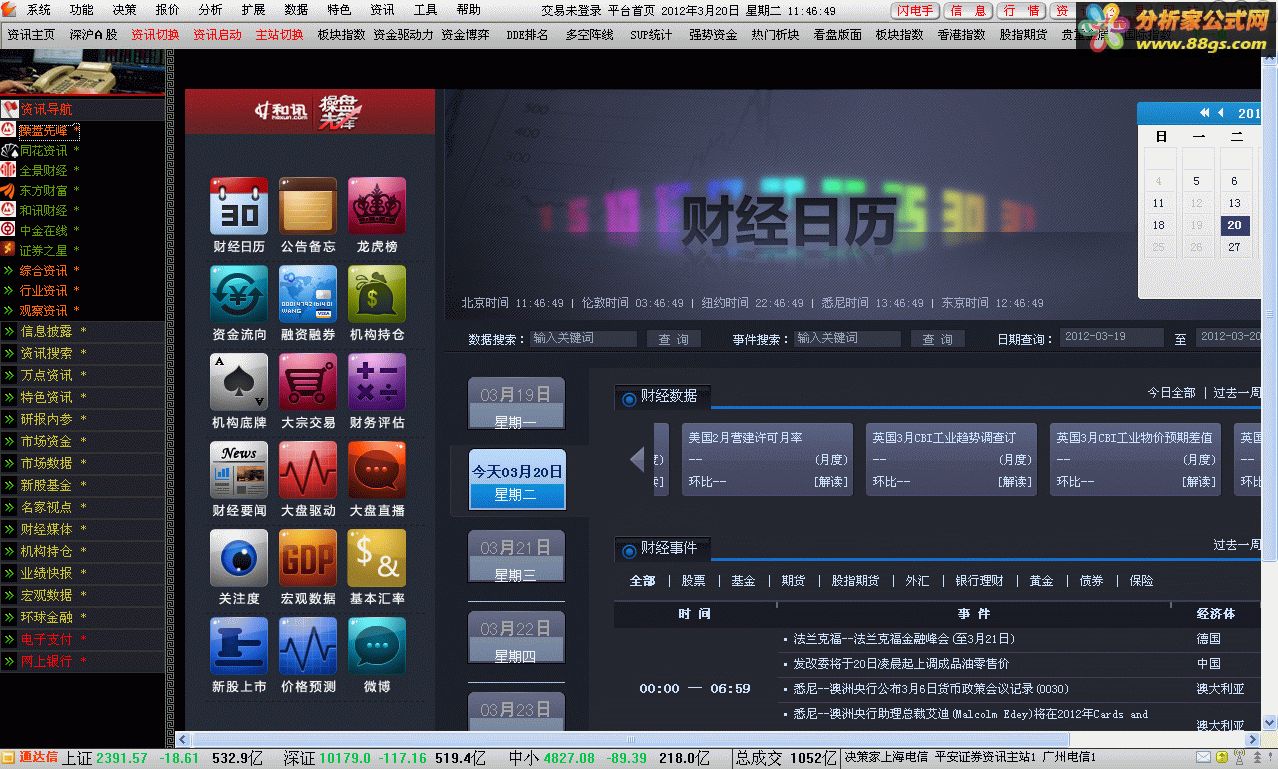Expand 综合资讯 in the sidebar
Viewport: 1278px width, 769px height.
point(44,270)
